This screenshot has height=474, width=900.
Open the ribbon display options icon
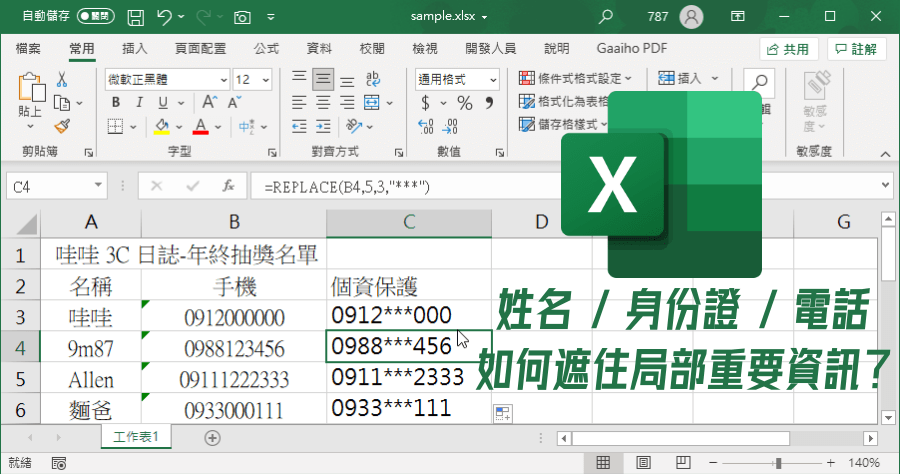pos(738,16)
